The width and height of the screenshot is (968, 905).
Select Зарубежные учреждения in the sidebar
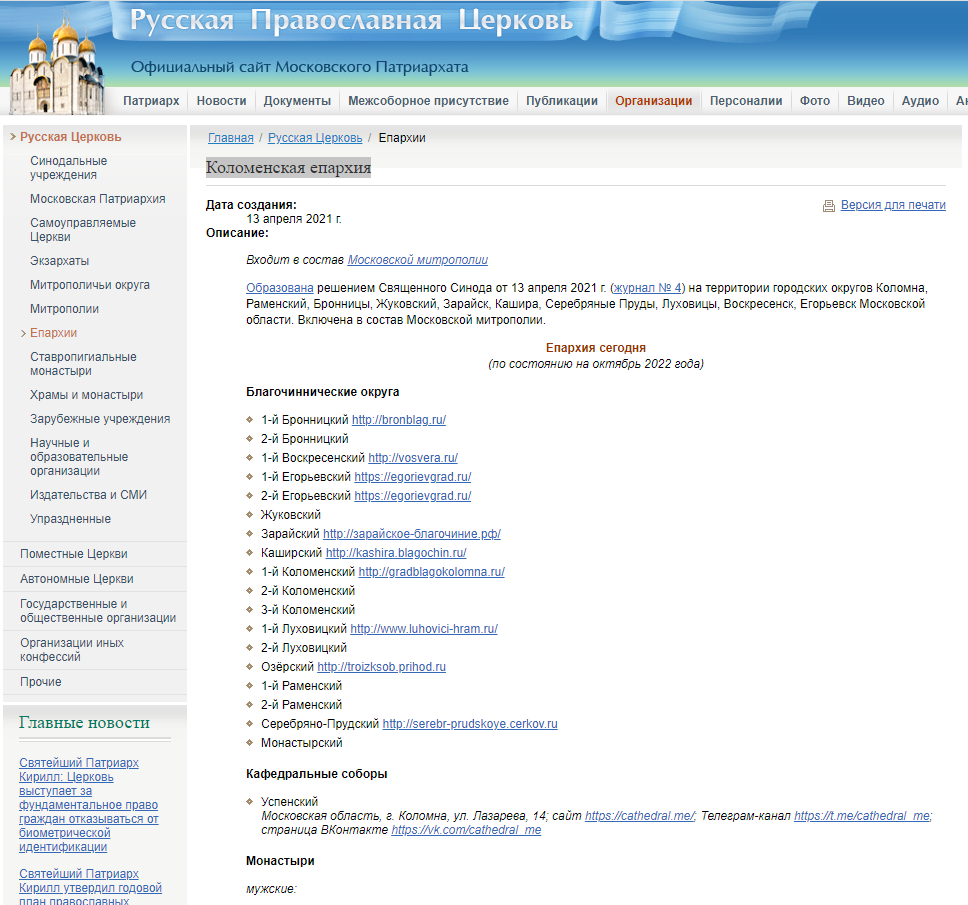[100, 419]
